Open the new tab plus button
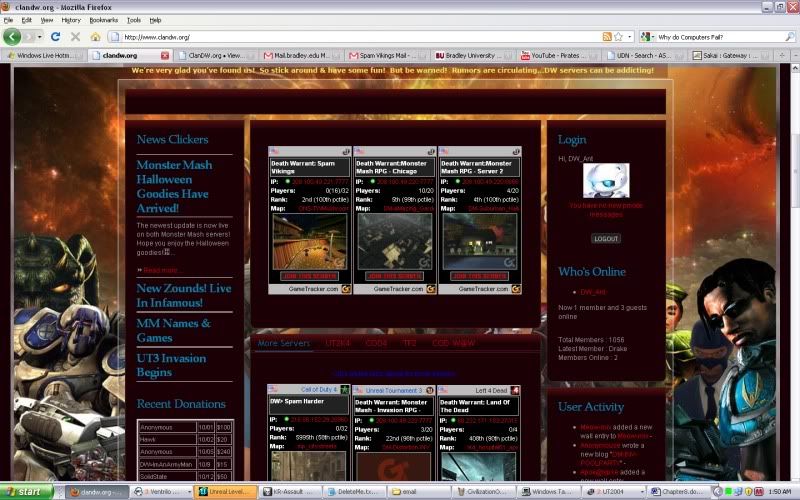Image resolution: width=800 pixels, height=500 pixels. pyautogui.click(x=781, y=55)
